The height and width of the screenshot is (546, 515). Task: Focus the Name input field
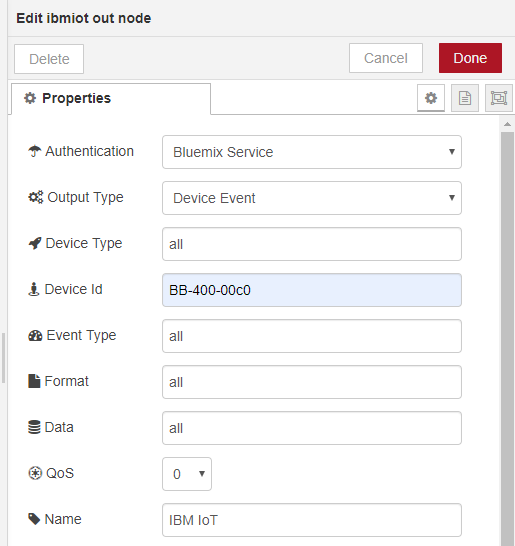312,520
